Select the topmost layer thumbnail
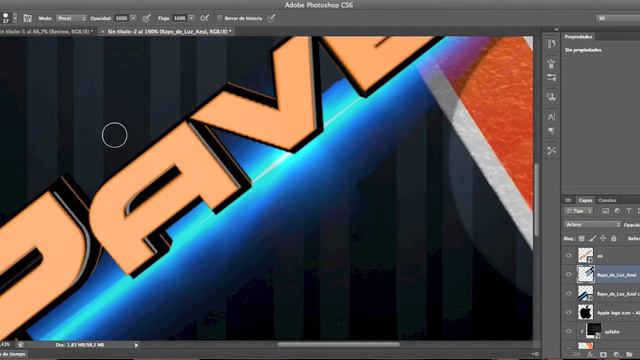 (585, 256)
